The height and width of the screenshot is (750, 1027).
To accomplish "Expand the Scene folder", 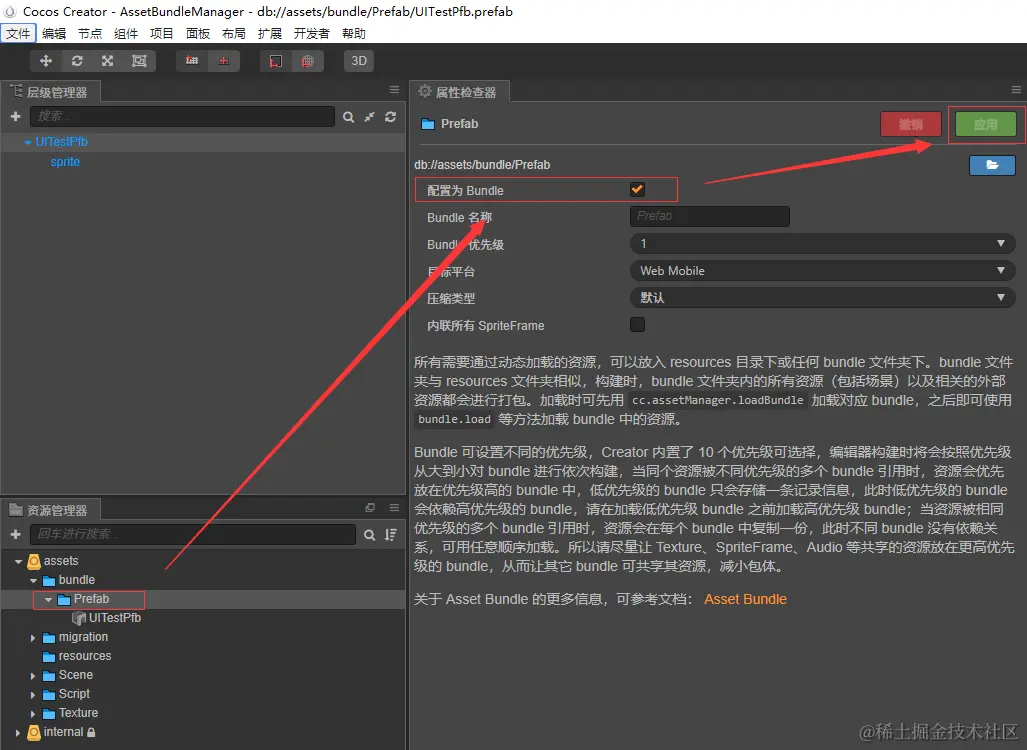I will pyautogui.click(x=33, y=675).
